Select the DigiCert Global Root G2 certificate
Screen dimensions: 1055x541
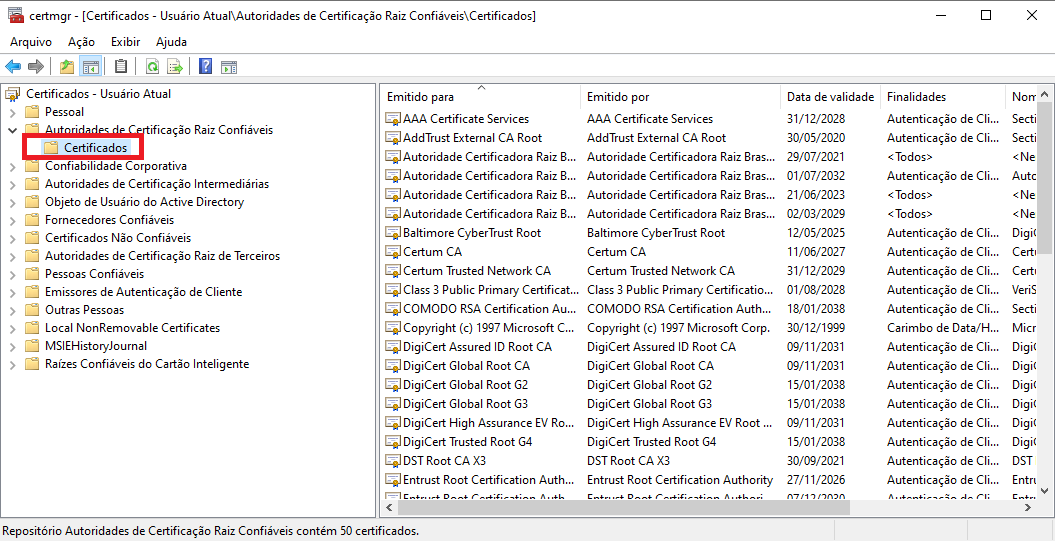(x=465, y=385)
